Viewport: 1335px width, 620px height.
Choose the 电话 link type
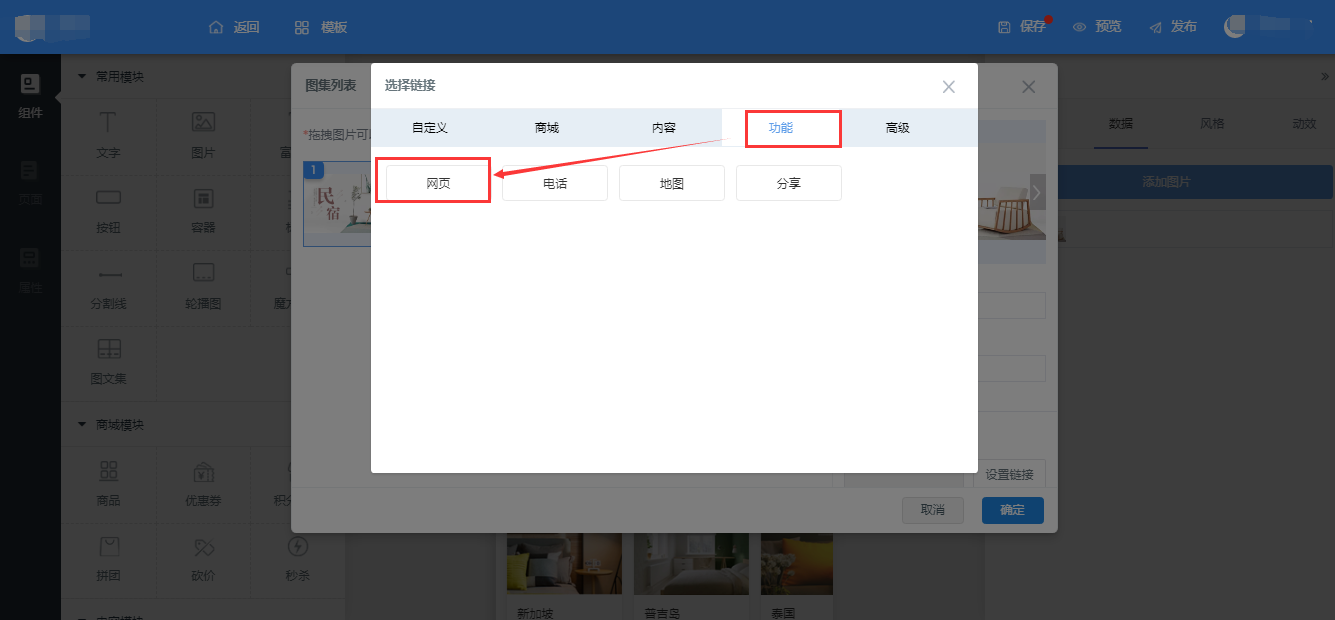point(555,183)
